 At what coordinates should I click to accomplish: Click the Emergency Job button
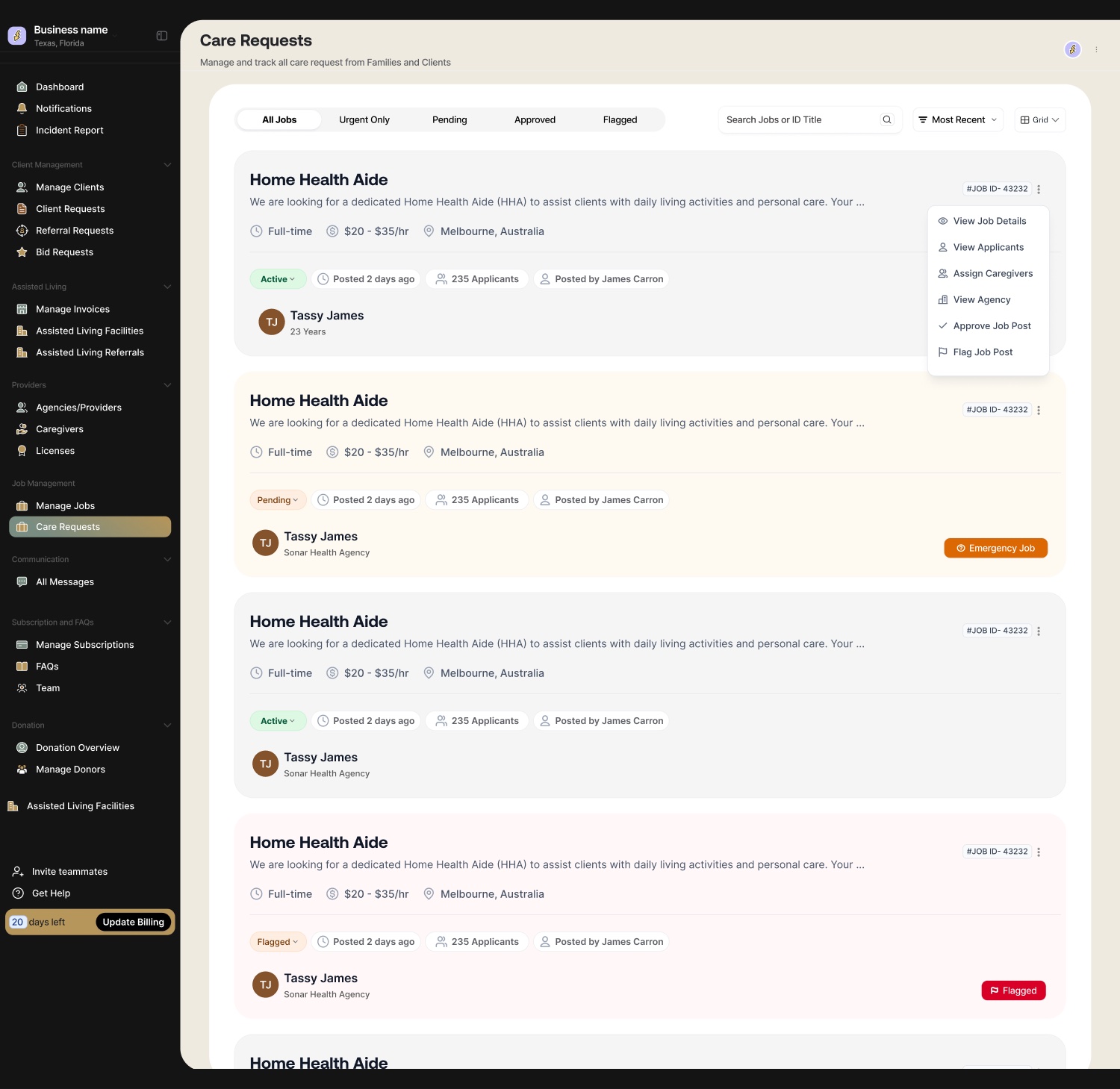click(x=996, y=548)
